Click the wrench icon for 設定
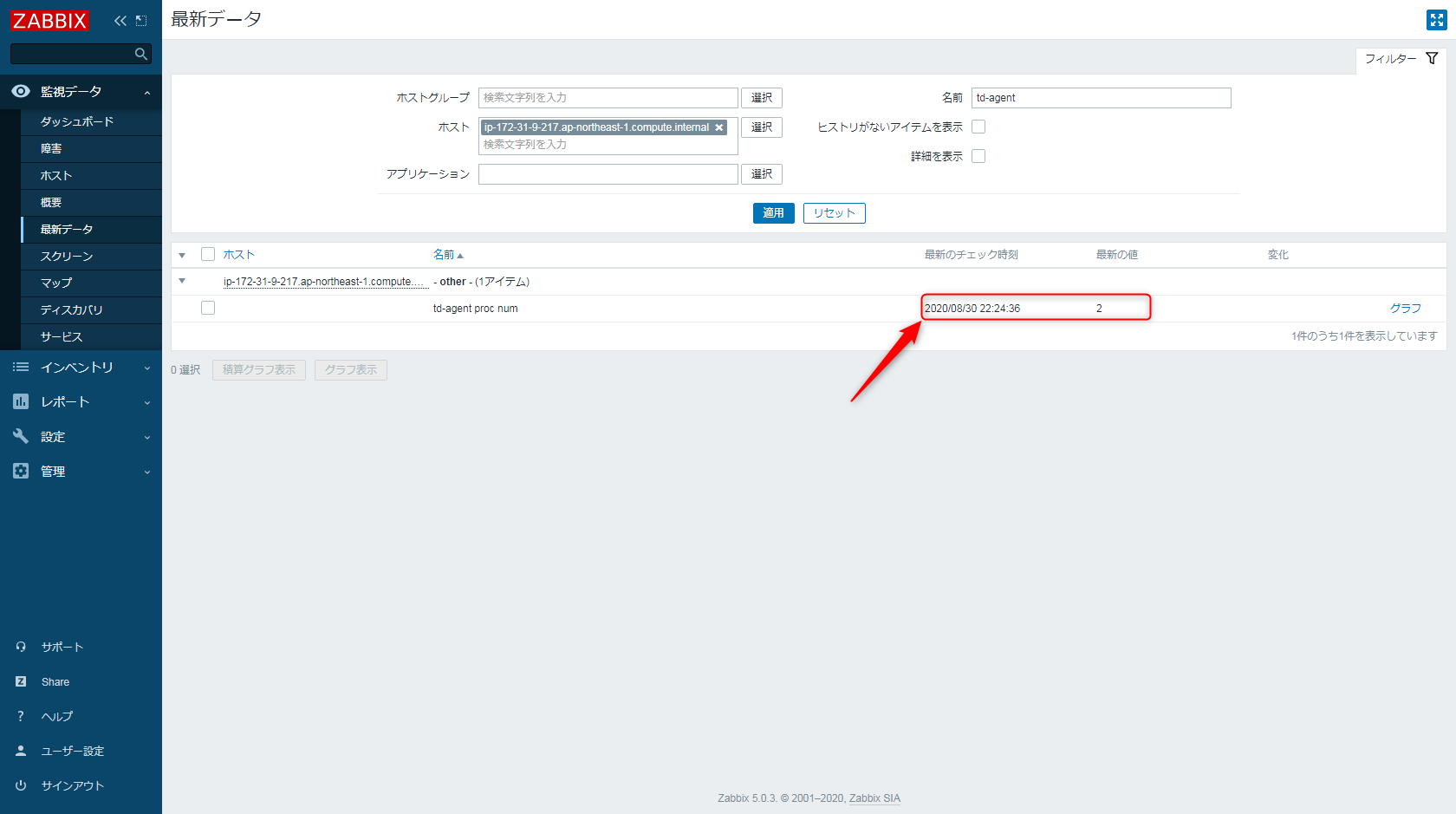The height and width of the screenshot is (814, 1456). click(21, 436)
